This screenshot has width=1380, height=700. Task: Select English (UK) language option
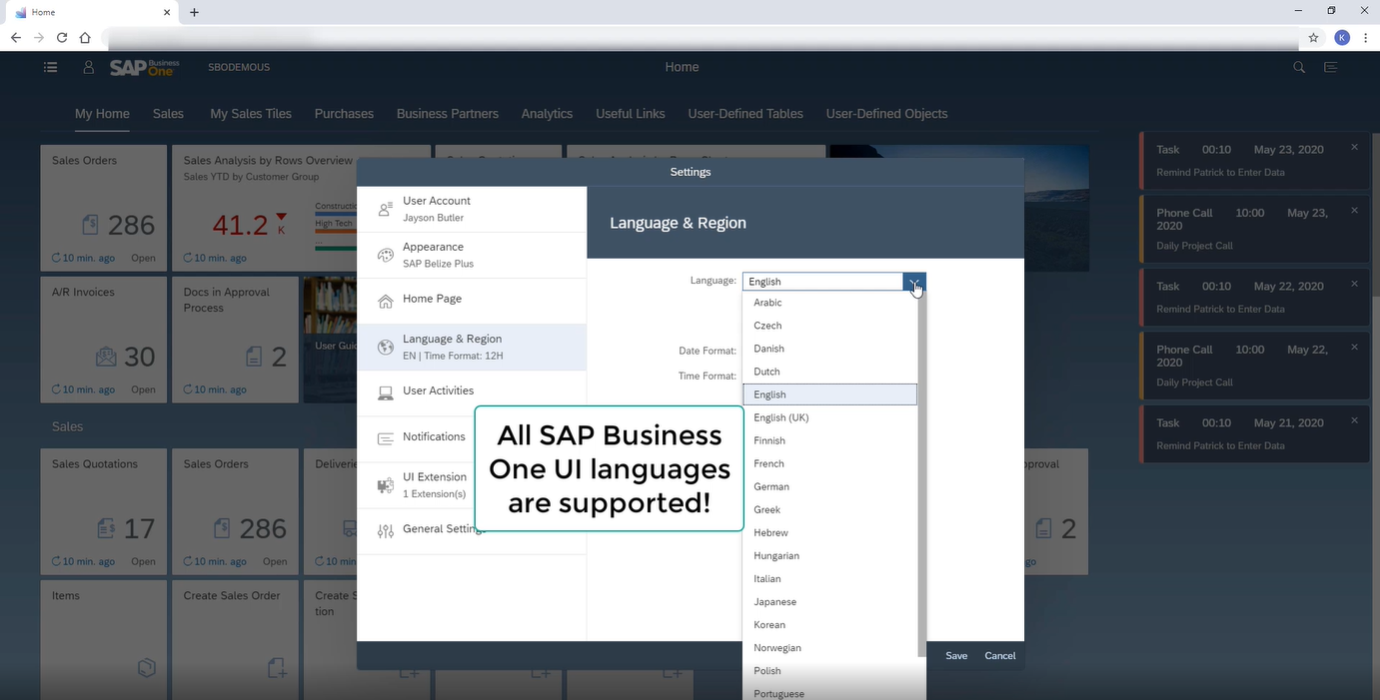click(x=830, y=417)
